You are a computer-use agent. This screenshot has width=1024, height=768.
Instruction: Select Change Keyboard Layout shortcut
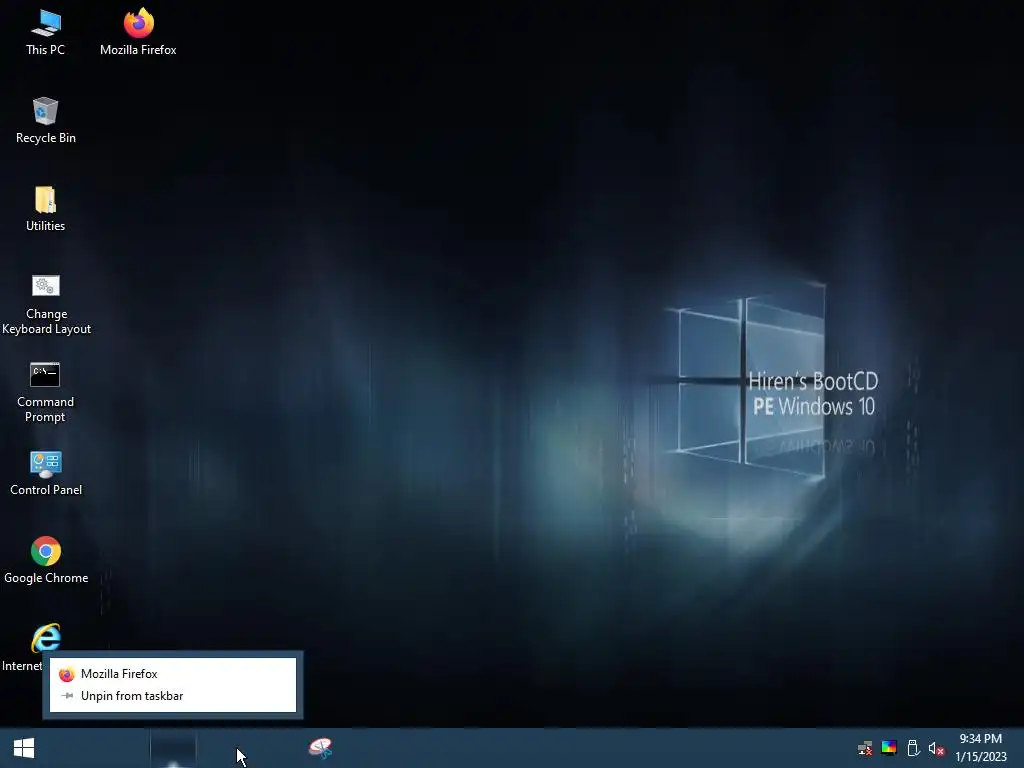pyautogui.click(x=46, y=304)
